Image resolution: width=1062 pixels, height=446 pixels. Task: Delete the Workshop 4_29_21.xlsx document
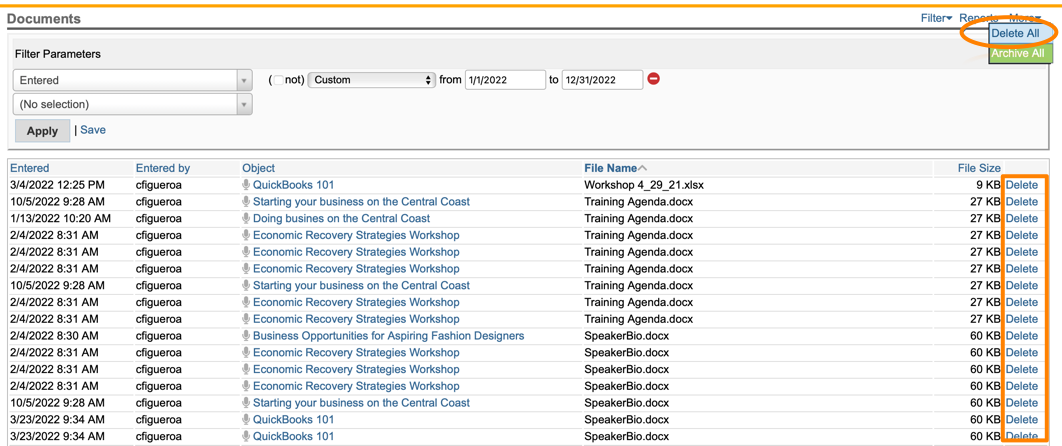point(1022,185)
